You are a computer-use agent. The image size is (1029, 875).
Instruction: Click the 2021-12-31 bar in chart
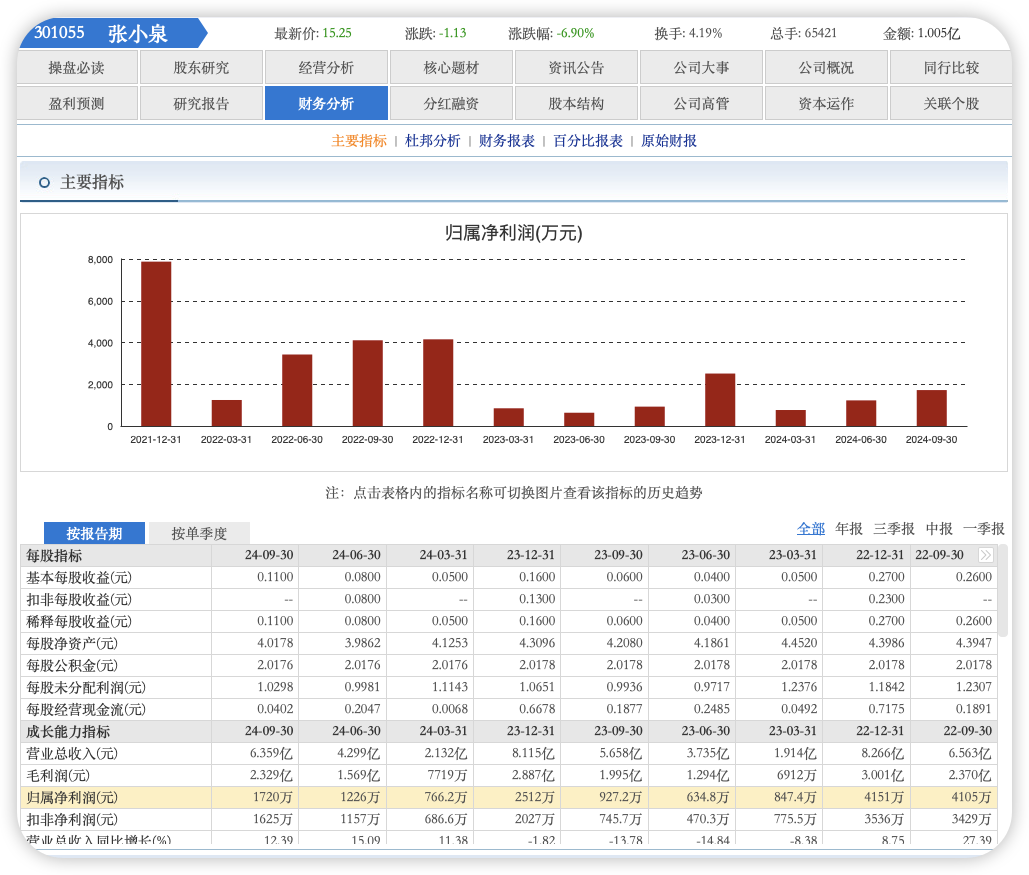[156, 343]
